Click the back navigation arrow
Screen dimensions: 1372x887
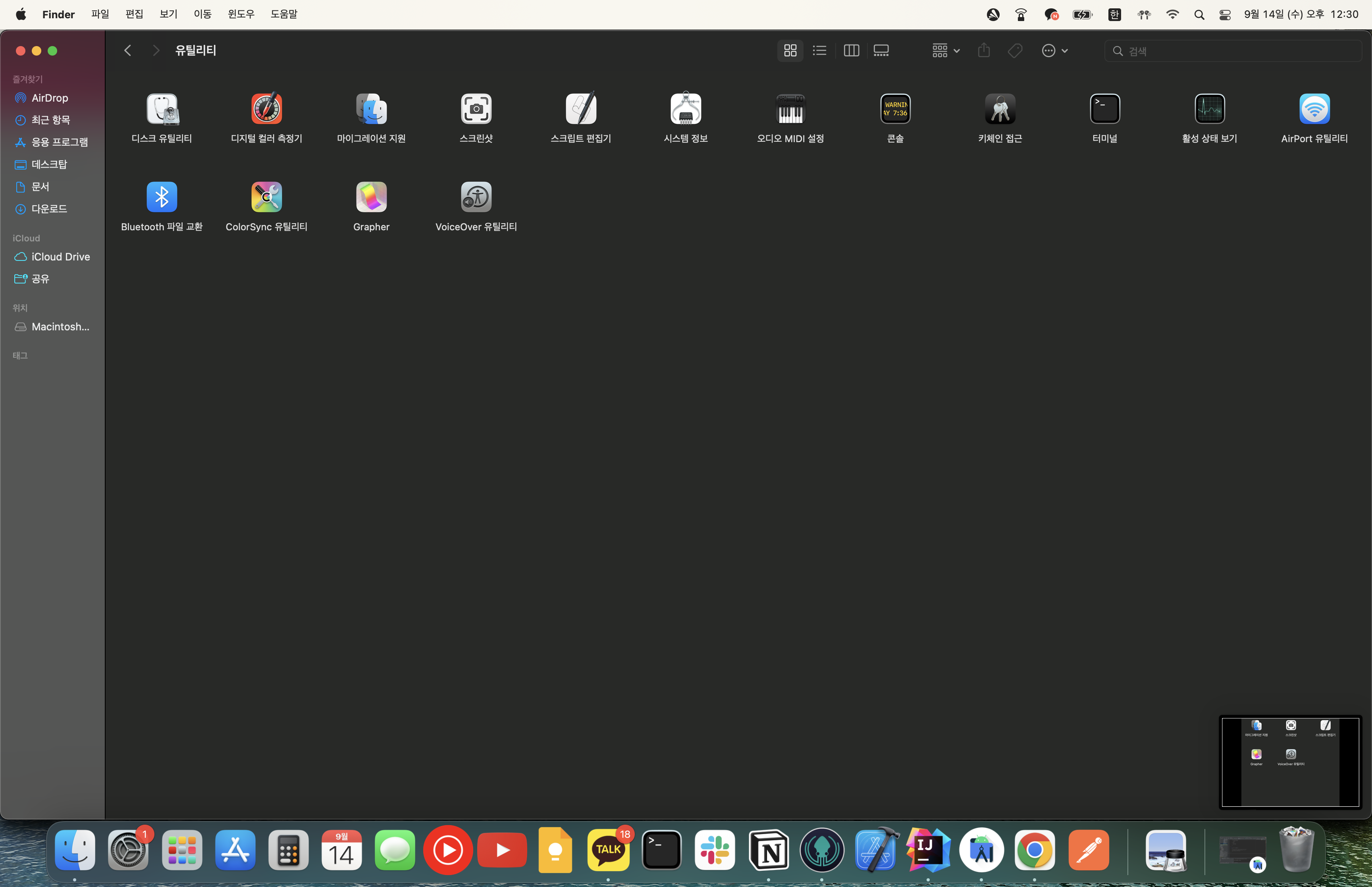pyautogui.click(x=128, y=51)
